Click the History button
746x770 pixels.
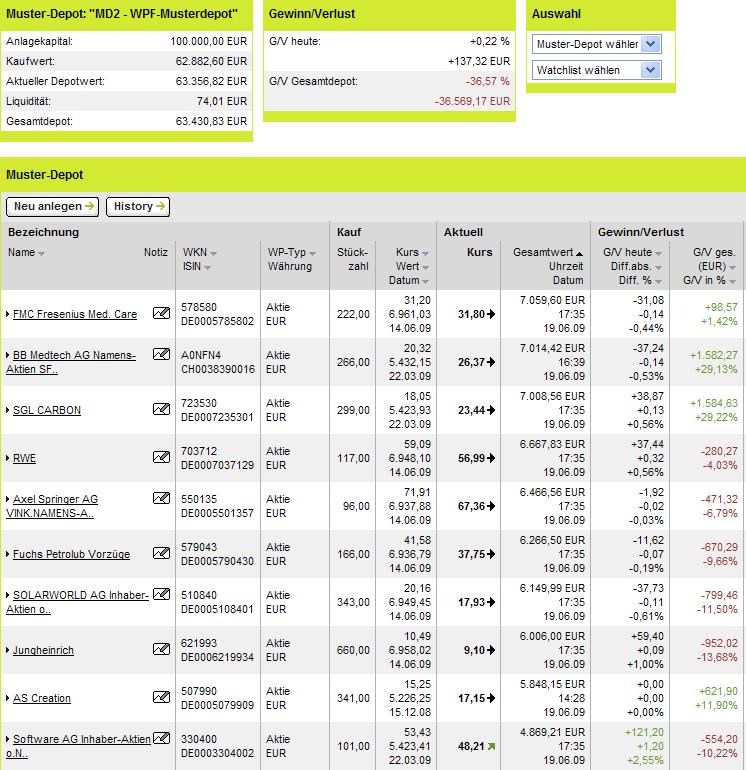coord(138,207)
